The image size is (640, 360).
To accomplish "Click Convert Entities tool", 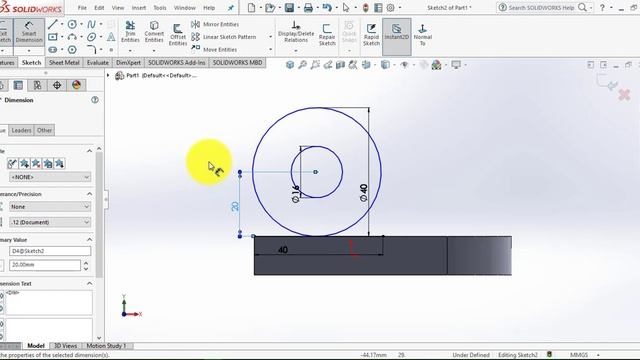I will pyautogui.click(x=154, y=32).
